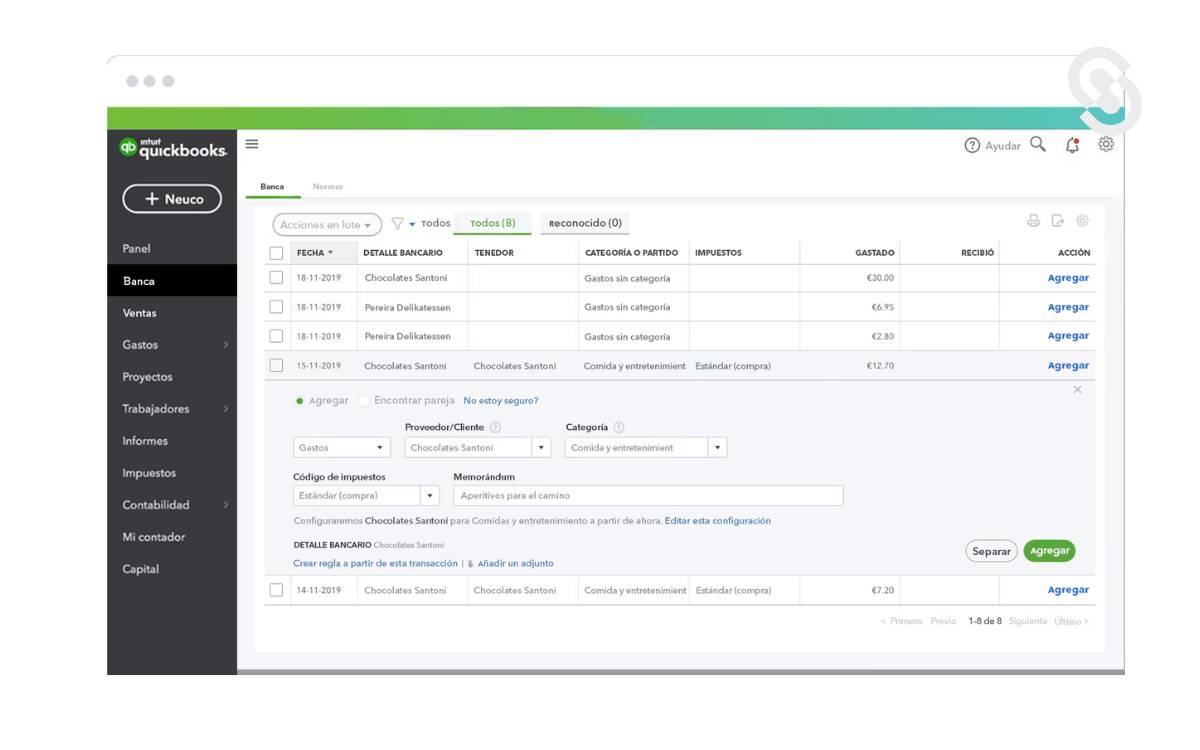Click the export icon above table
This screenshot has height=750, width=1200.
[x=1058, y=221]
